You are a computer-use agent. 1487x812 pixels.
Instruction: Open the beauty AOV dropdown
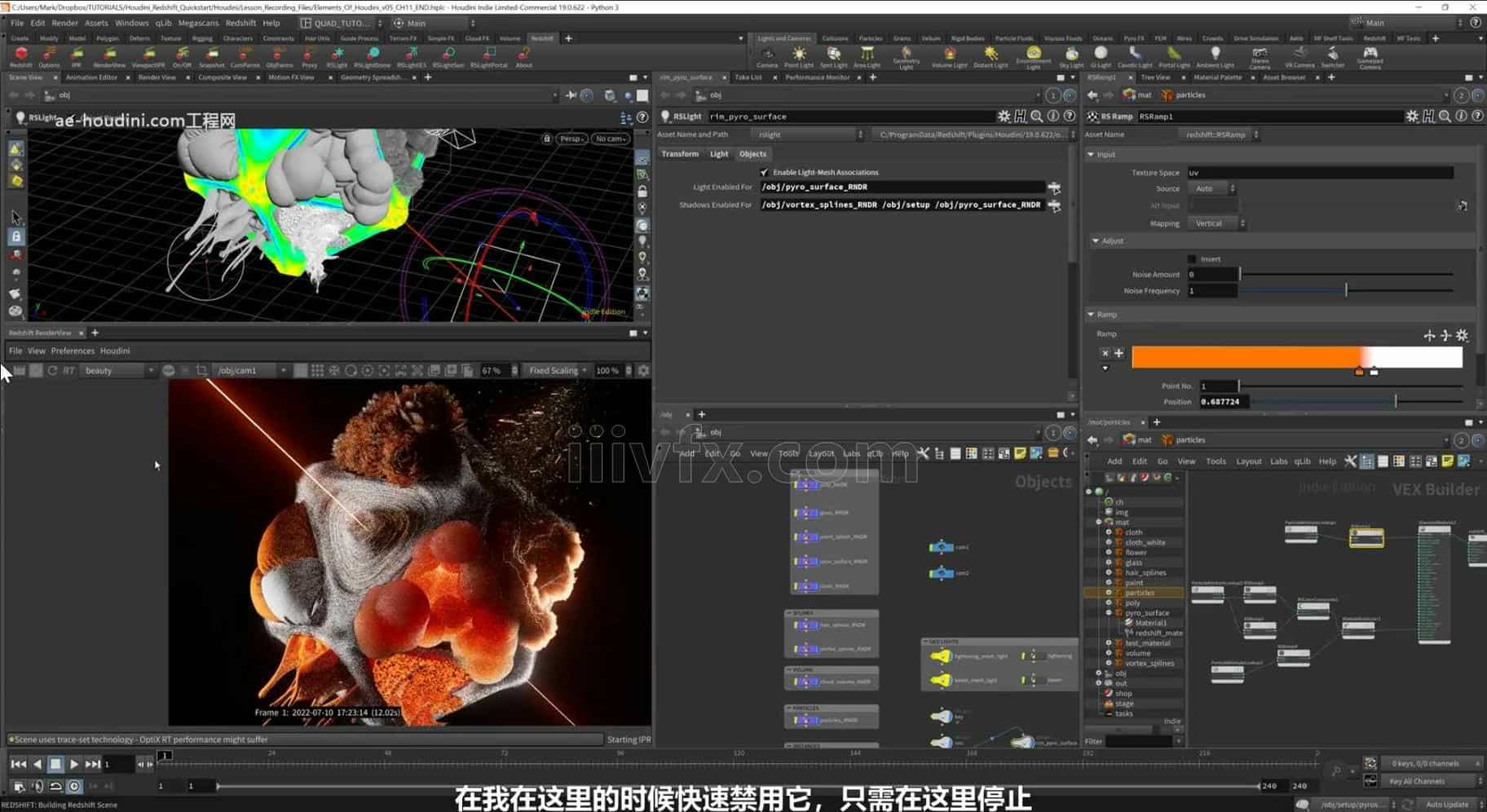click(118, 370)
